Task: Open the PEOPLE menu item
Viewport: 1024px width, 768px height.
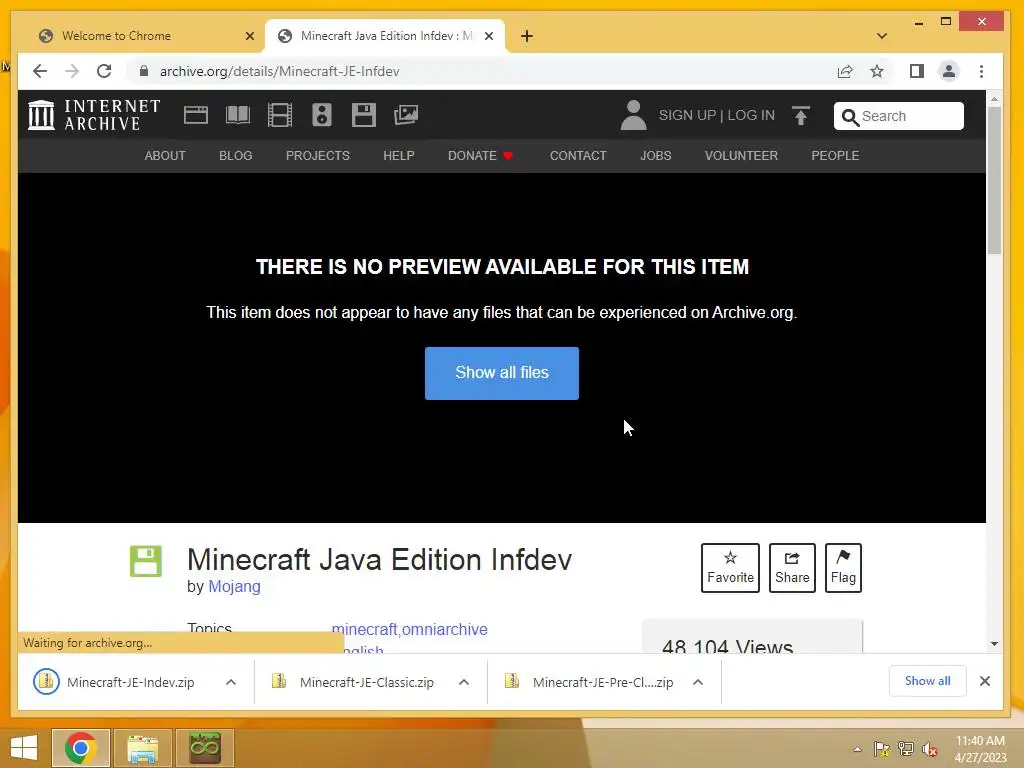Action: coord(835,155)
